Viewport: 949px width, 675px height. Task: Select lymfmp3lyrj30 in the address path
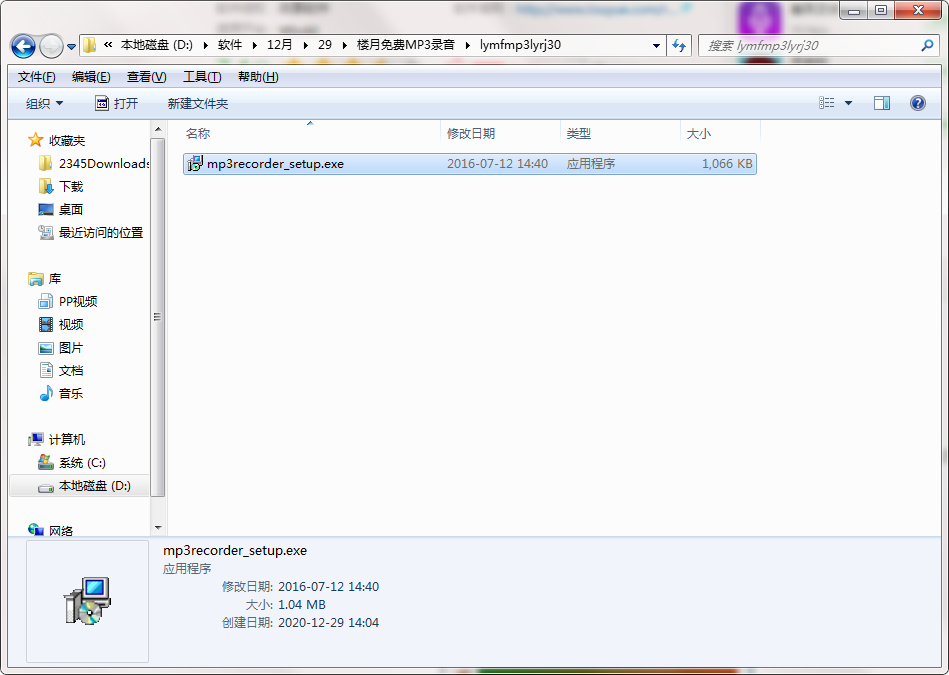coord(520,45)
